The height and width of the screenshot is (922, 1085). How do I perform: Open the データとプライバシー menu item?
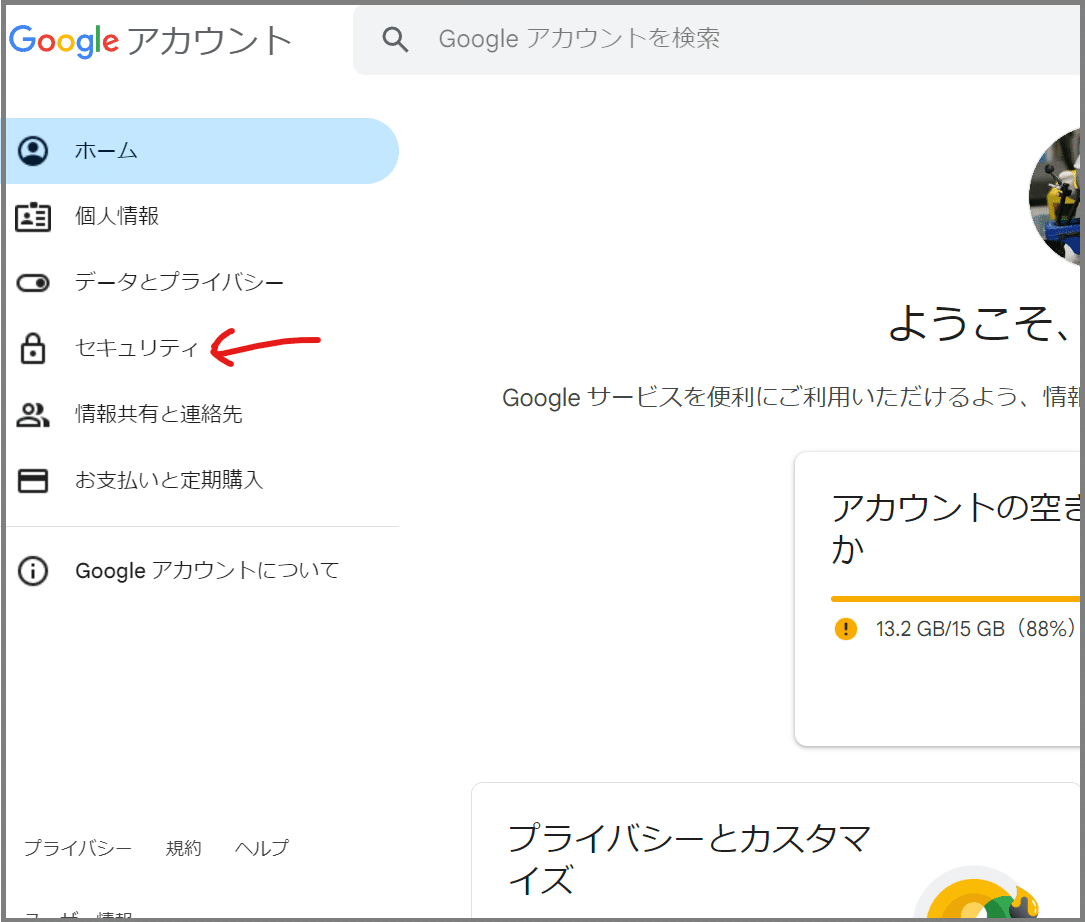[201, 282]
